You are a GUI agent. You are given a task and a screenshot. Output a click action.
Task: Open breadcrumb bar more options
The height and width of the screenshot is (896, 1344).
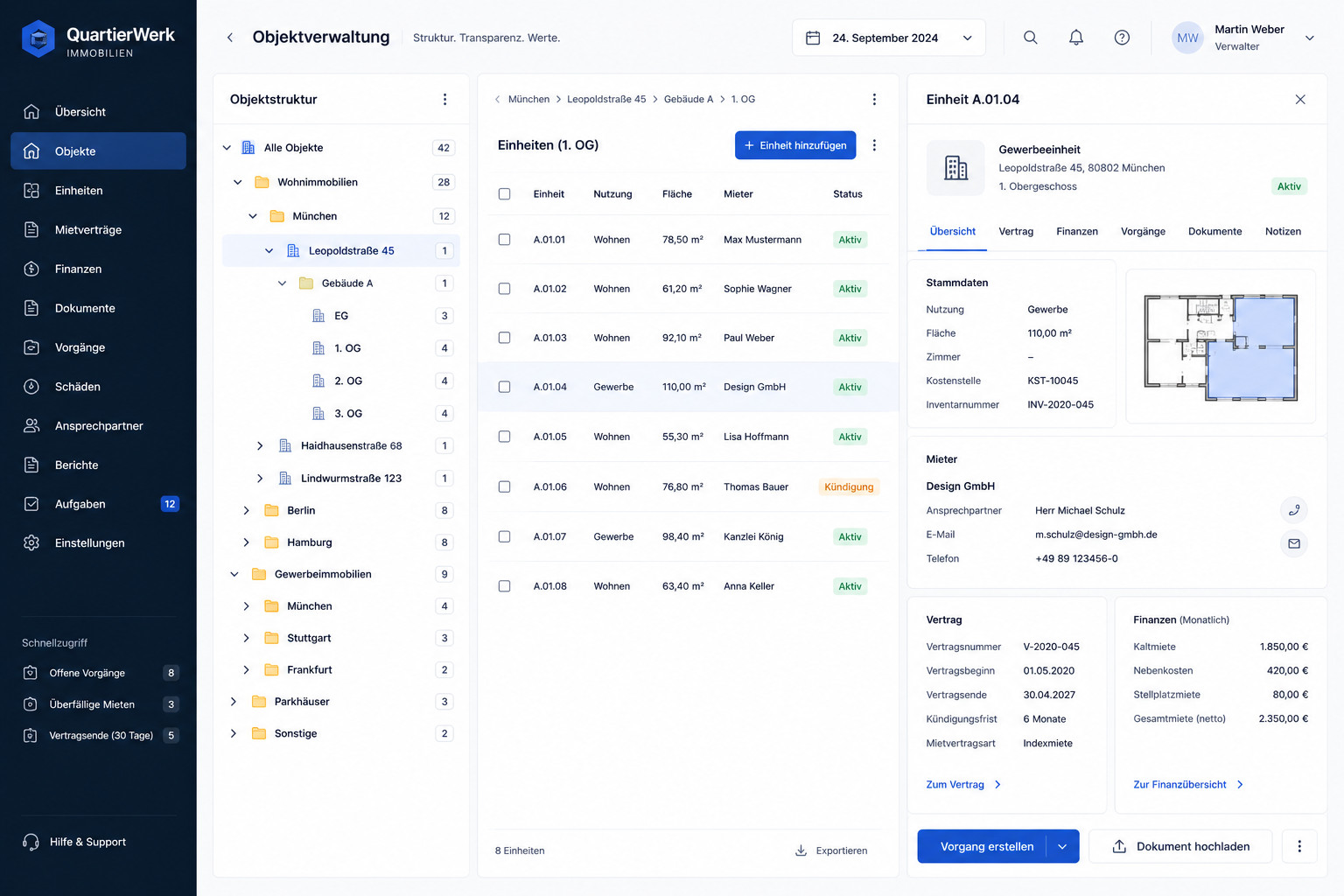click(874, 100)
